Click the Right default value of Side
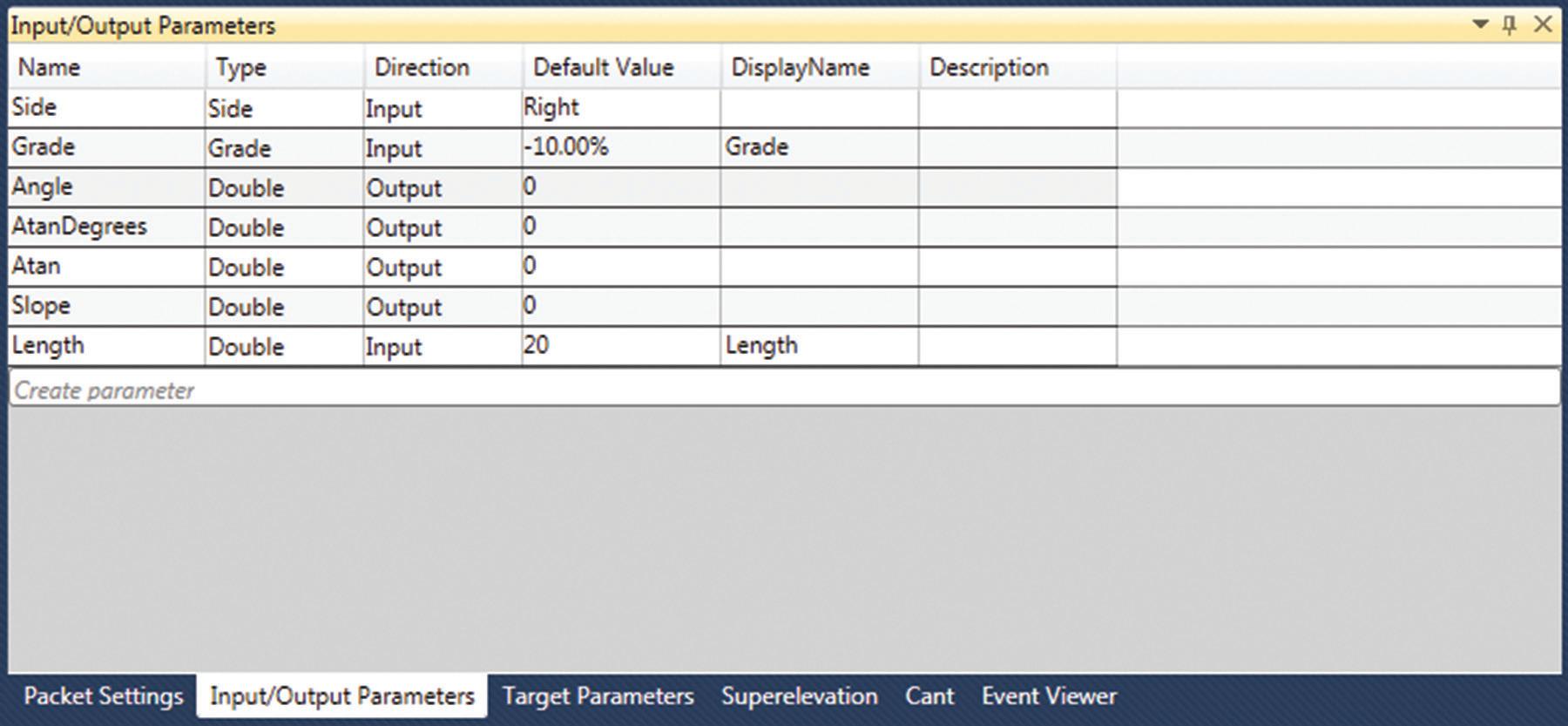 tap(621, 107)
